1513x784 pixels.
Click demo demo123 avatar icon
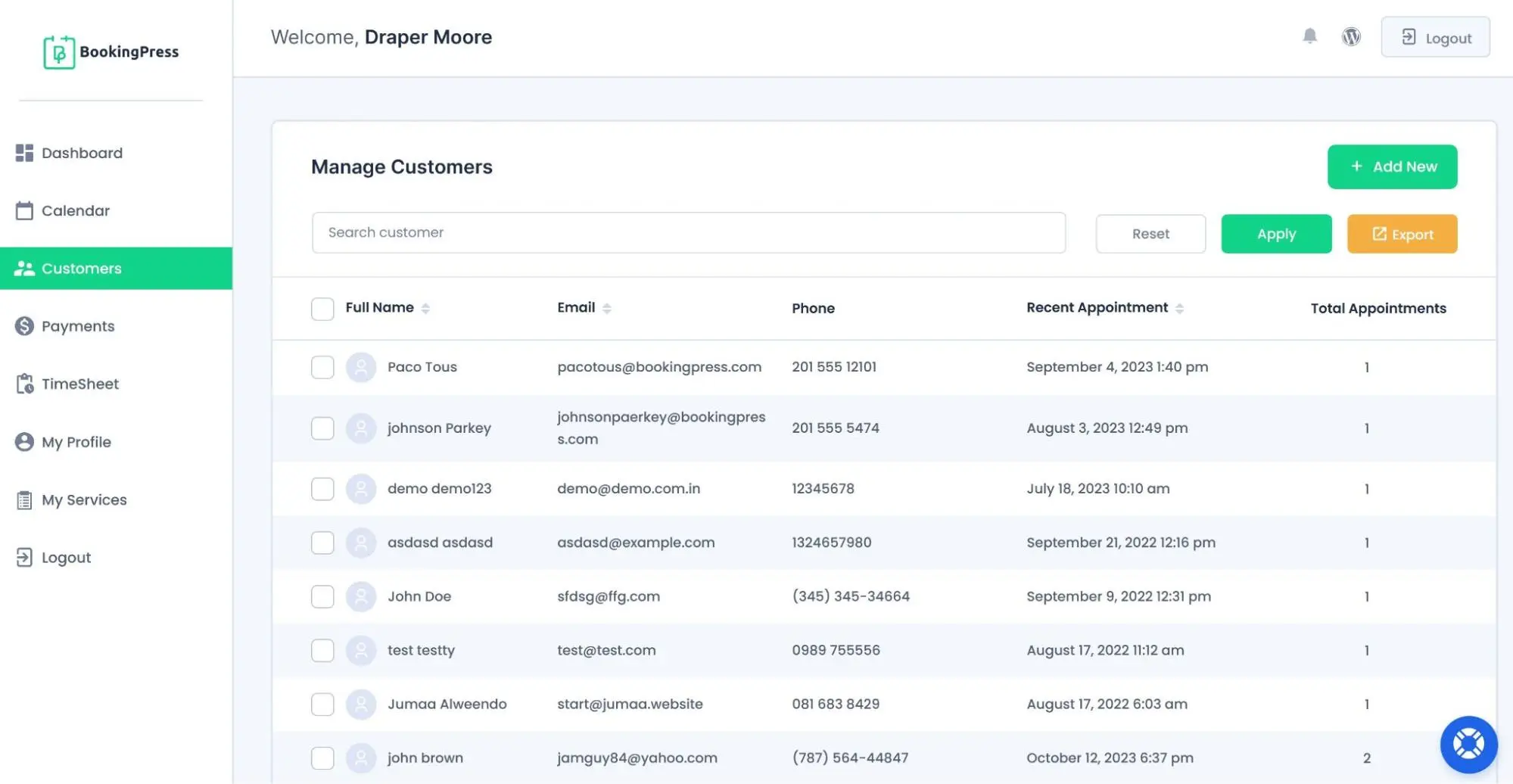361,489
